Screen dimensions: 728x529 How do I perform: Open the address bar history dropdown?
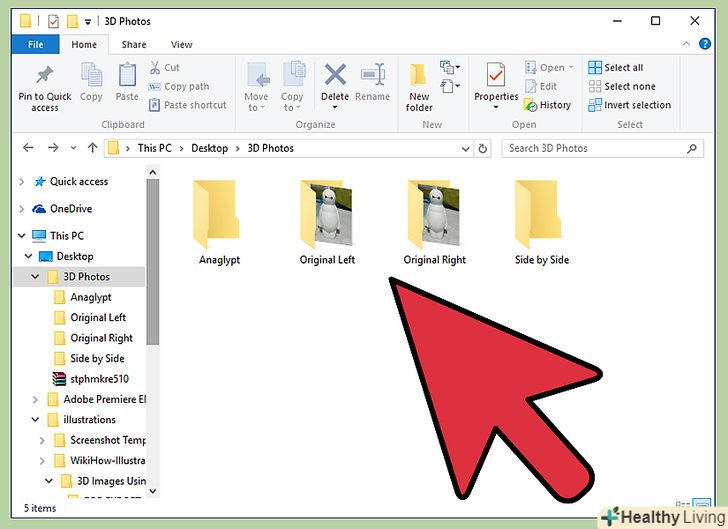tap(466, 149)
